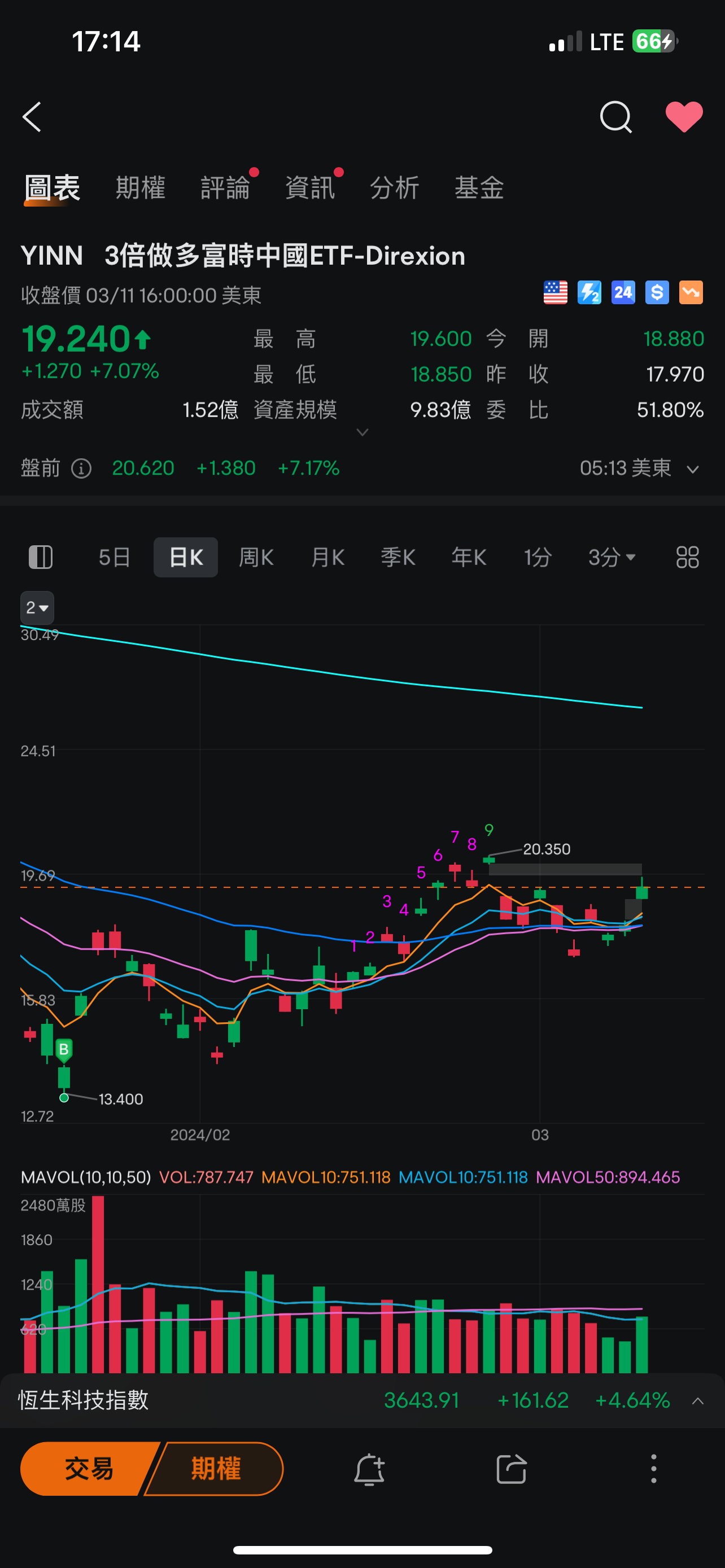Viewport: 725px width, 1568px height.
Task: Tap the battery indicator in status bar
Action: 654,41
